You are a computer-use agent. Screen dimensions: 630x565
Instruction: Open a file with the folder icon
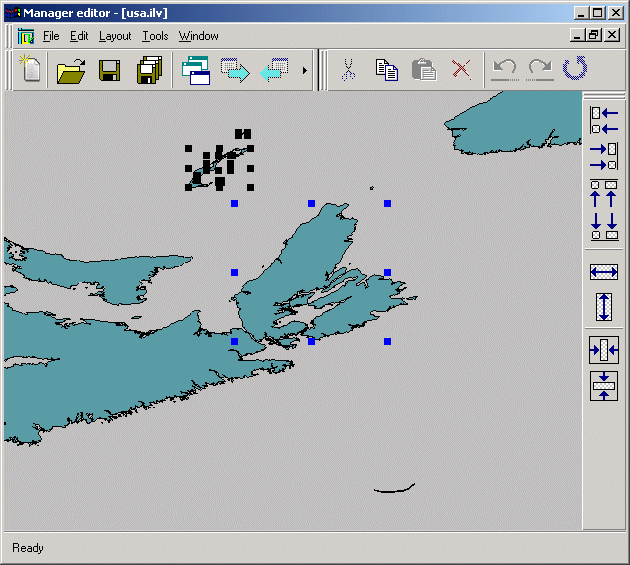point(71,70)
